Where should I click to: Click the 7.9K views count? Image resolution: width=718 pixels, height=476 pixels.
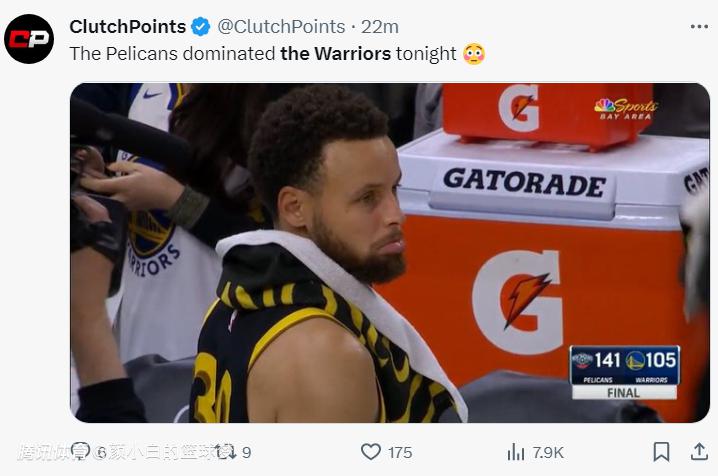[x=548, y=453]
